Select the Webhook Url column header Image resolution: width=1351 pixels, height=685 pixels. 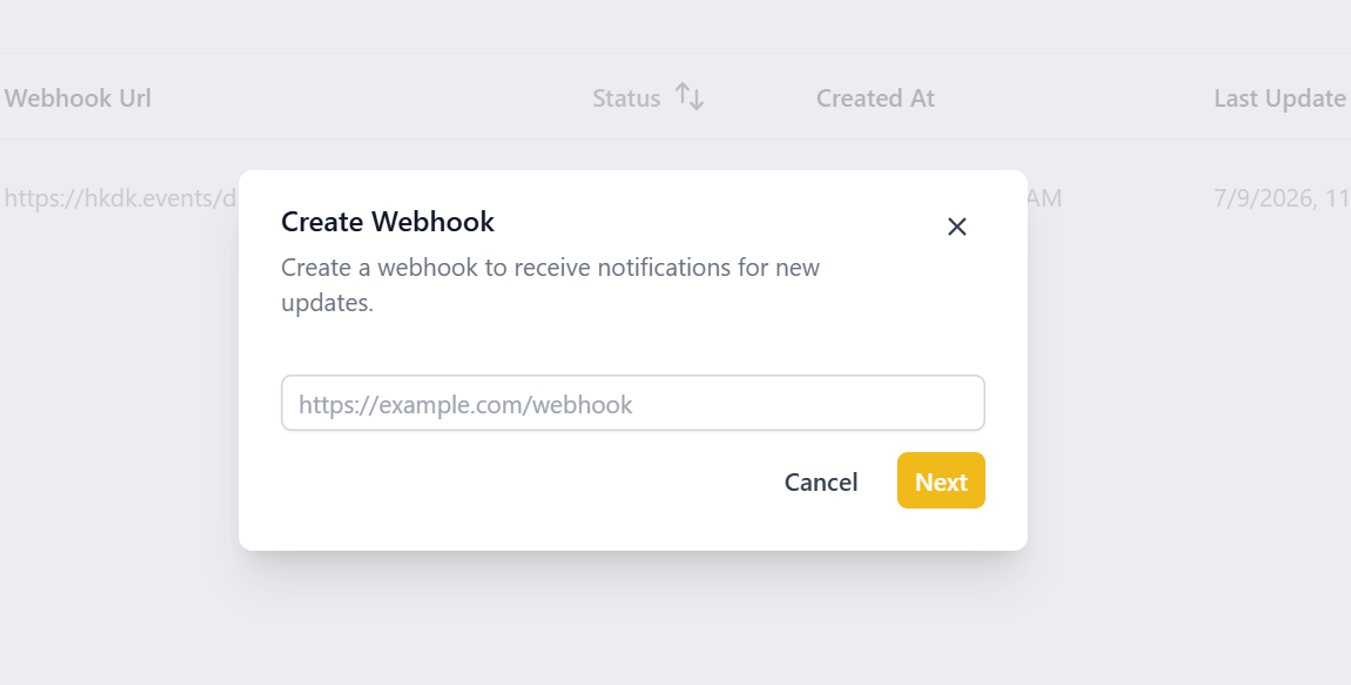[x=78, y=98]
